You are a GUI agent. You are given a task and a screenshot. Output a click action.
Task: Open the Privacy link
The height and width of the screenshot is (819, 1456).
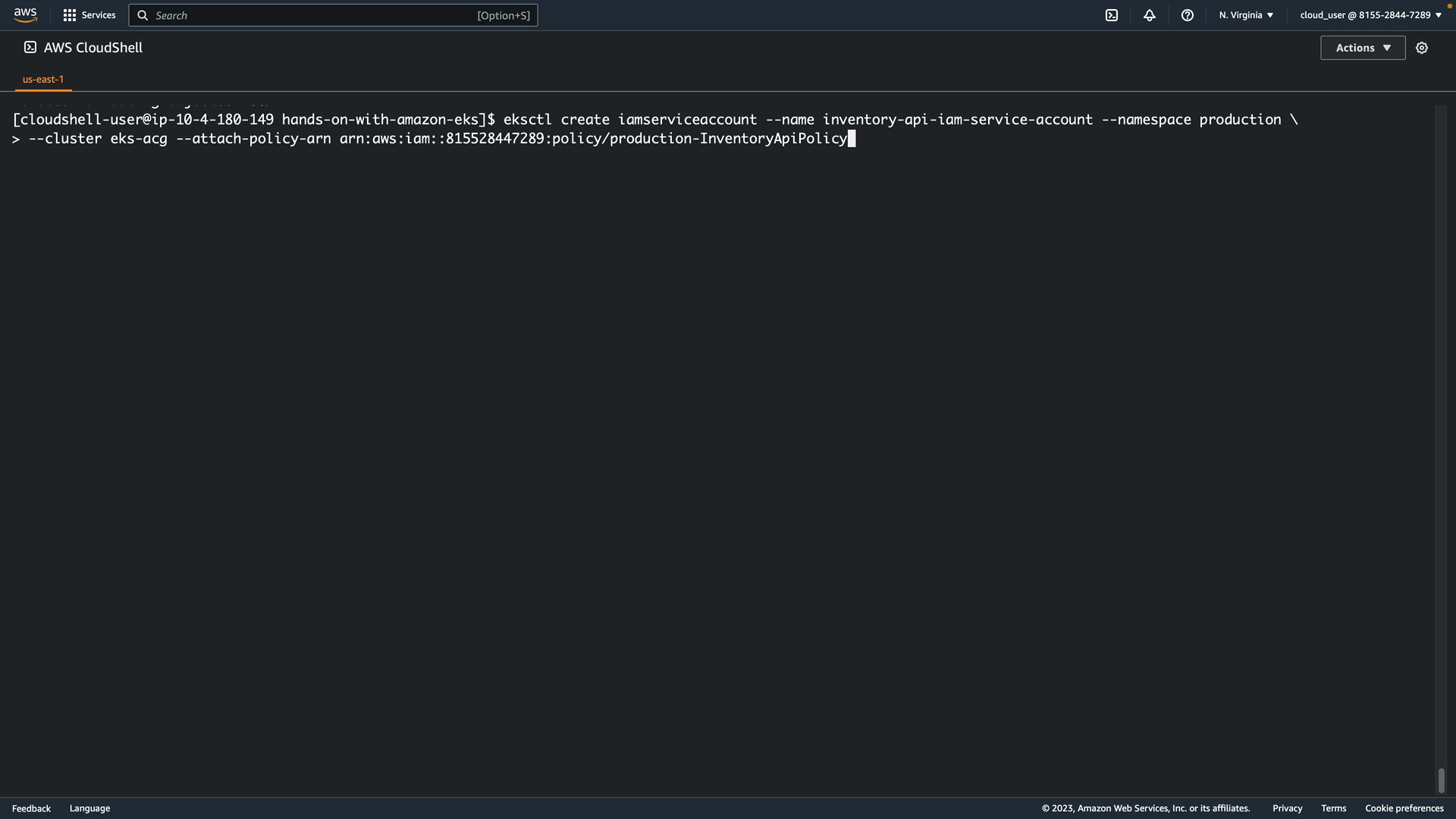pyautogui.click(x=1287, y=808)
